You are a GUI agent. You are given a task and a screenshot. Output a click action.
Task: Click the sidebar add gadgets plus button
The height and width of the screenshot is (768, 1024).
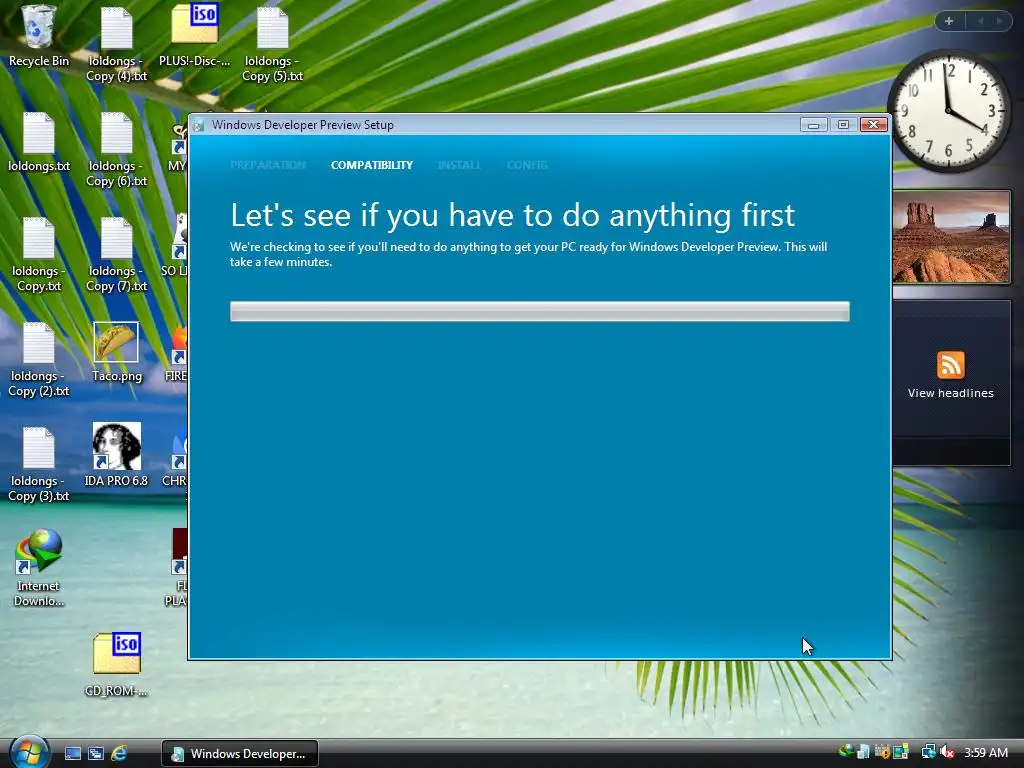tap(949, 21)
